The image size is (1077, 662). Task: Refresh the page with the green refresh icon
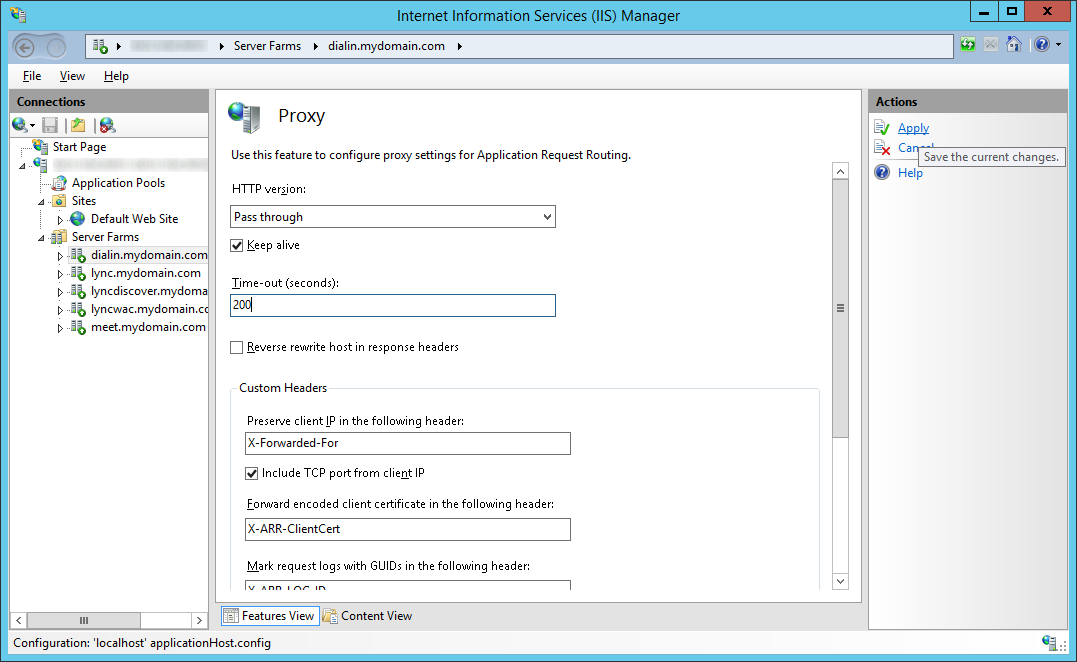pyautogui.click(x=968, y=45)
